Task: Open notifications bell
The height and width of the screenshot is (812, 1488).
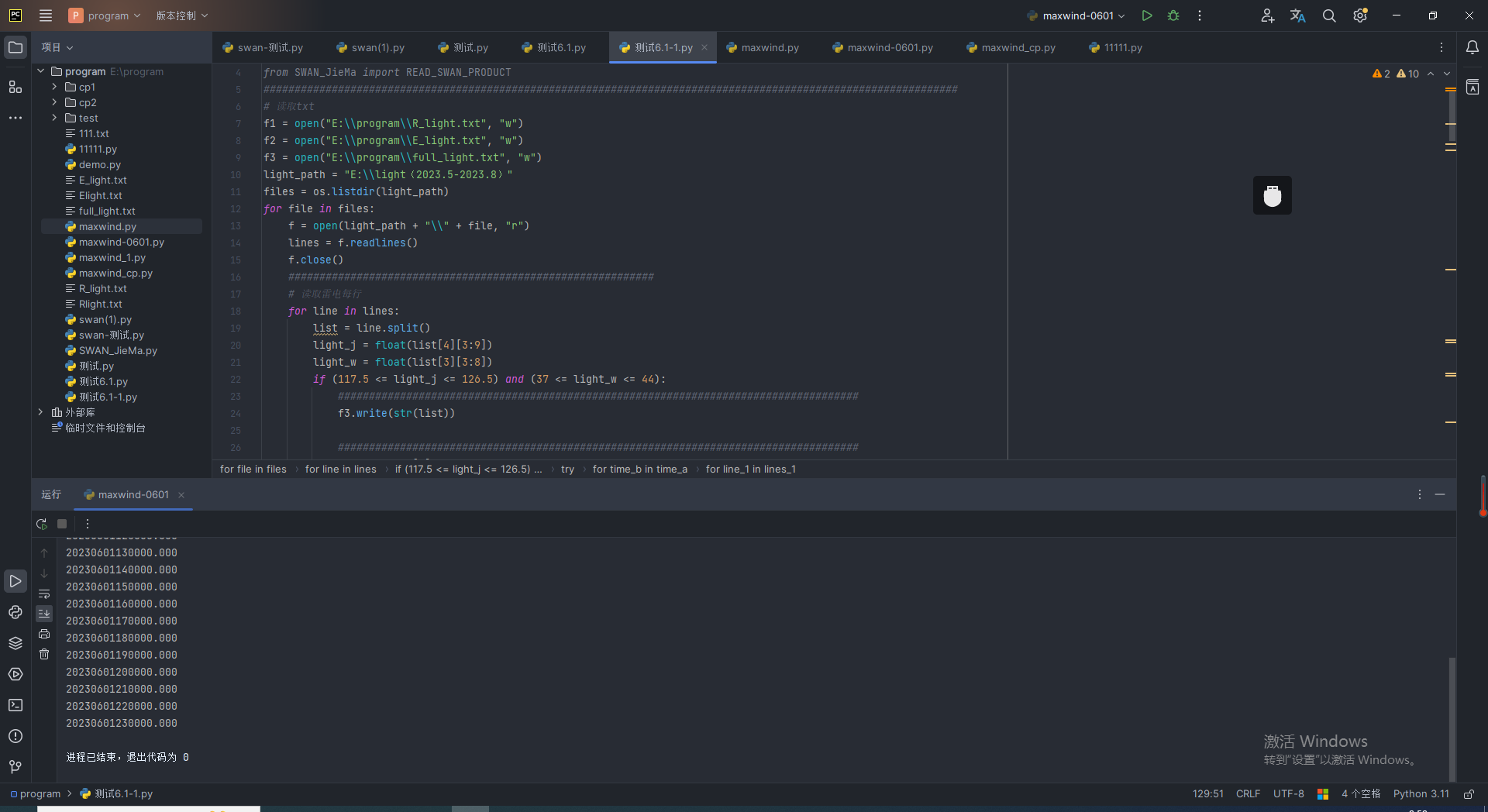Action: pyautogui.click(x=1472, y=47)
